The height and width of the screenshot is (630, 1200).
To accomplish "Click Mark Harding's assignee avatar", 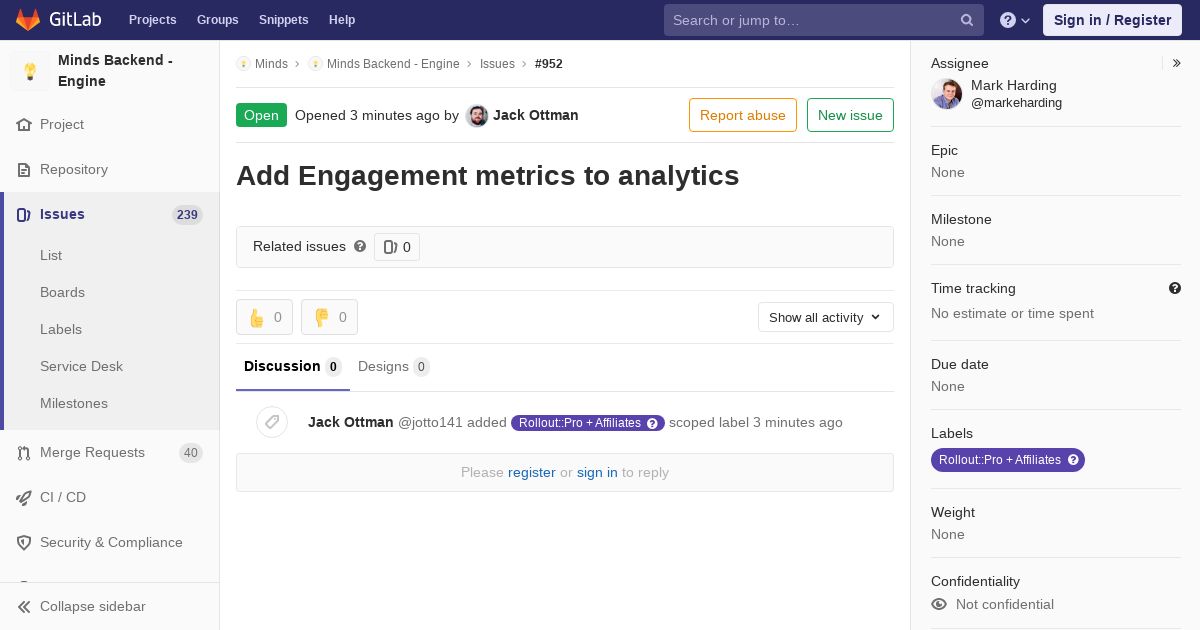I will pos(946,94).
